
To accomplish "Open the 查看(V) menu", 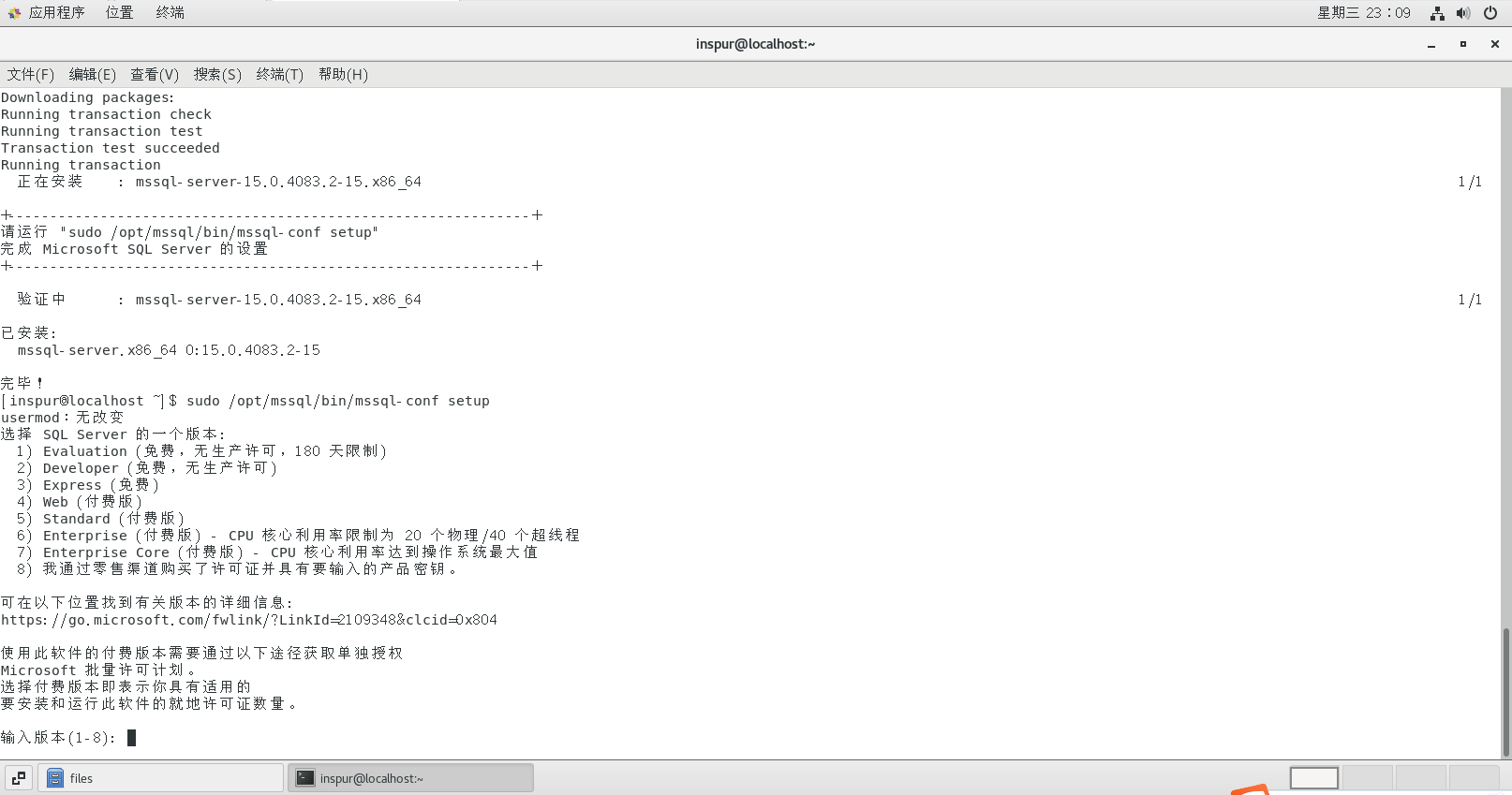I will [x=155, y=75].
